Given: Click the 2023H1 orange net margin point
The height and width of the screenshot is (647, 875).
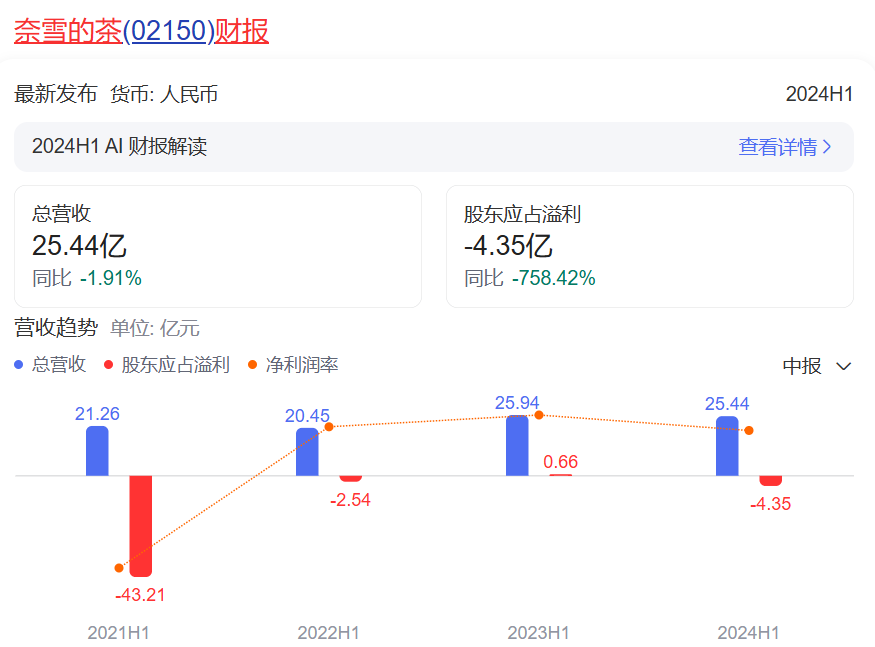Looking at the screenshot, I should point(539,414).
